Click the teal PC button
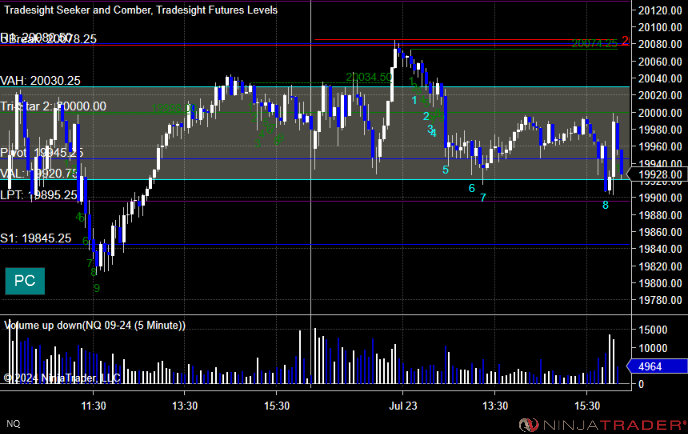The width and height of the screenshot is (688, 434). (25, 281)
